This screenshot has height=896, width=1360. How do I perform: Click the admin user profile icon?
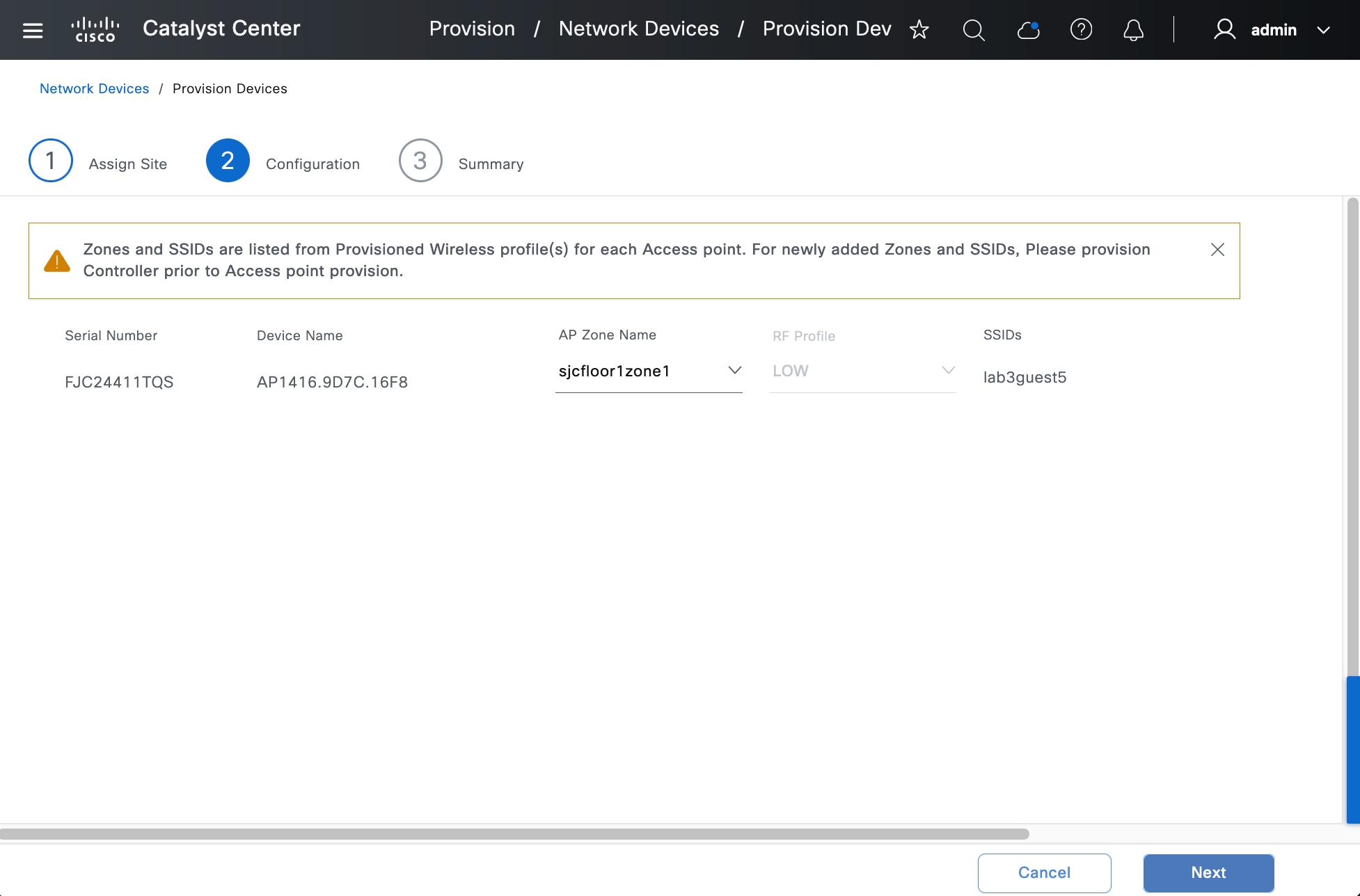tap(1224, 30)
